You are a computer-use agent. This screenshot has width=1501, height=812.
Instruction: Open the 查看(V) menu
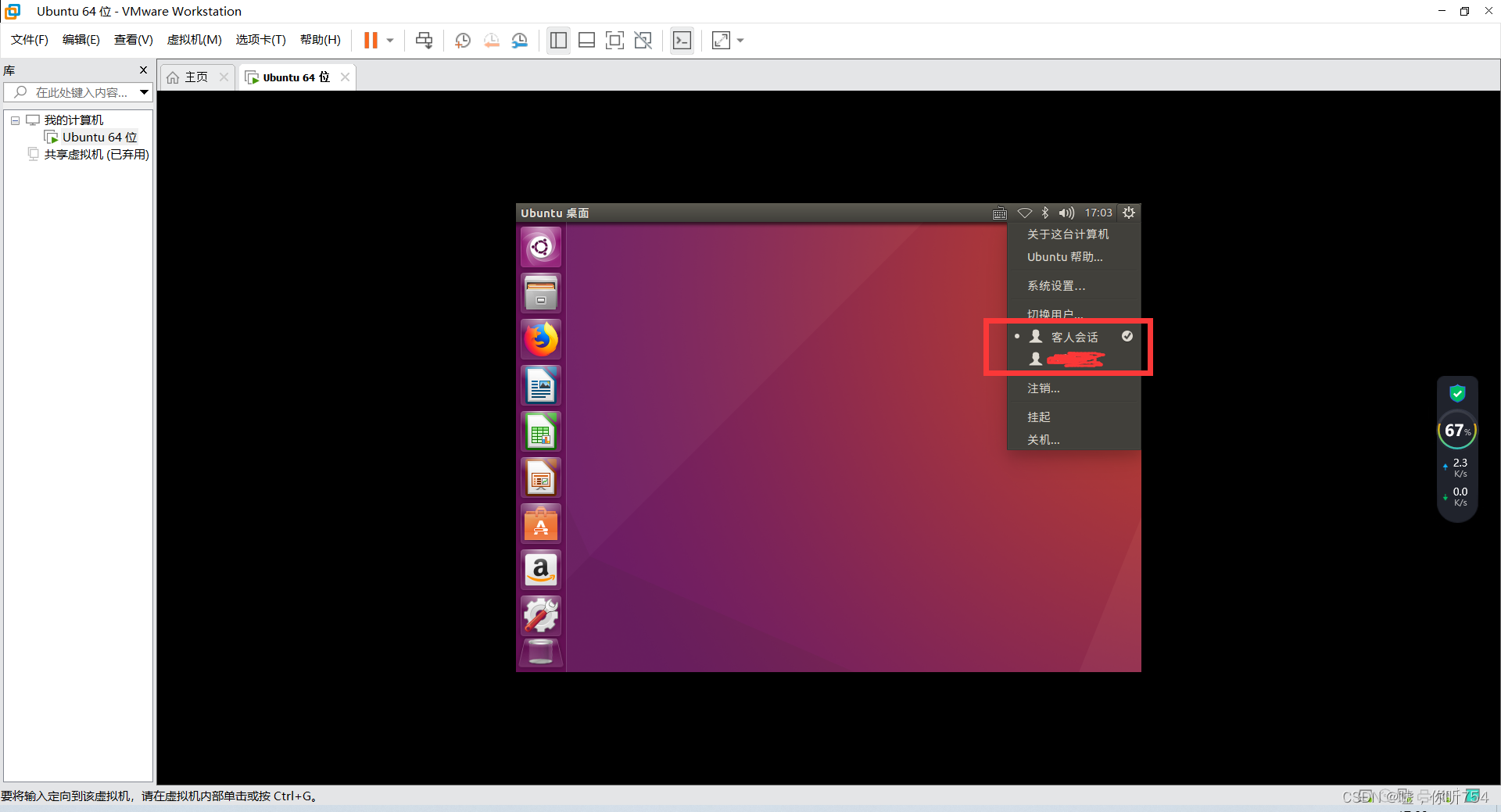[x=133, y=40]
